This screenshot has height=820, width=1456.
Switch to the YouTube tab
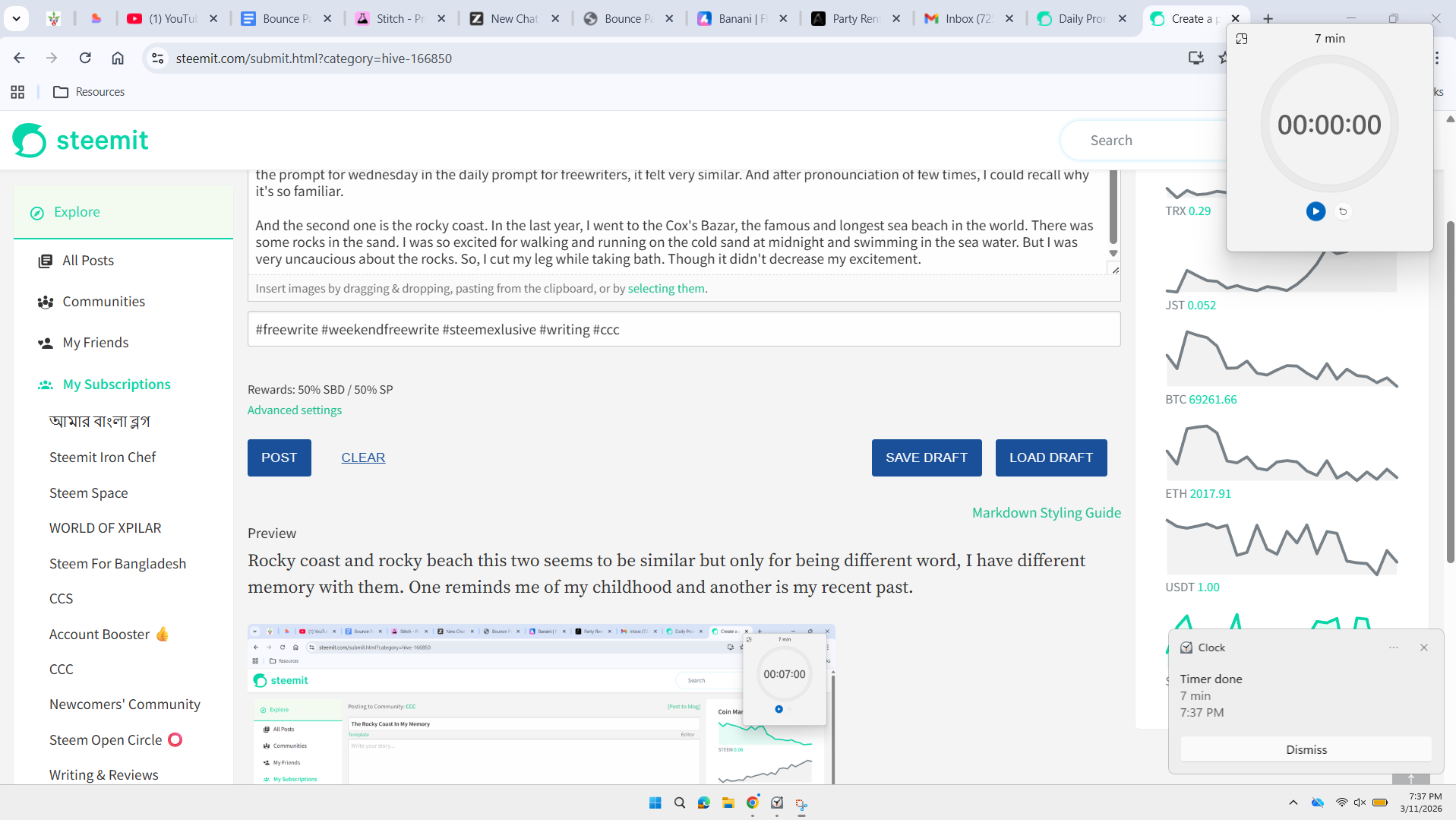point(162,18)
